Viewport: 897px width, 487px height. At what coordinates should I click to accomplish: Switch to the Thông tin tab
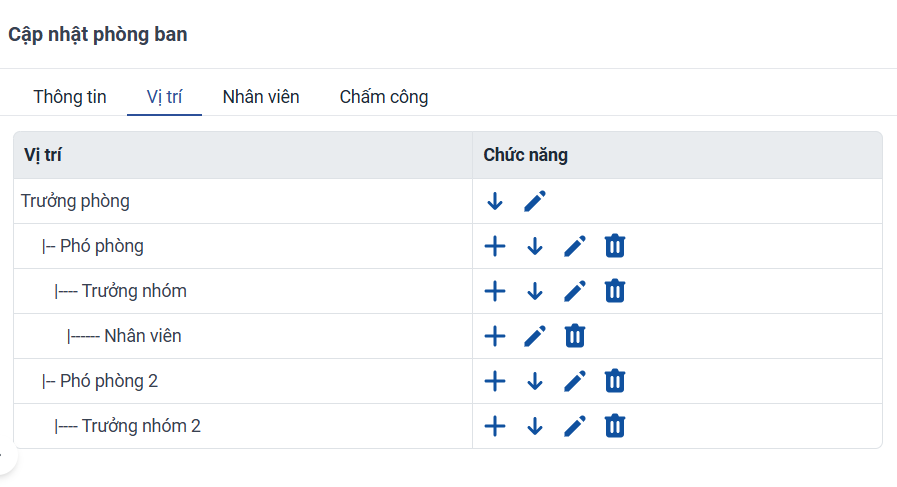tap(70, 97)
